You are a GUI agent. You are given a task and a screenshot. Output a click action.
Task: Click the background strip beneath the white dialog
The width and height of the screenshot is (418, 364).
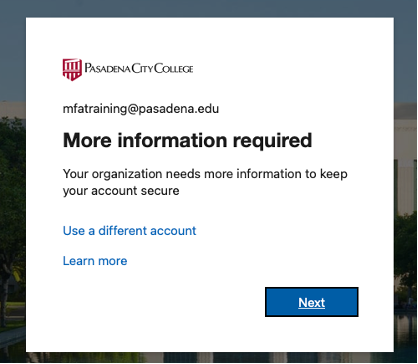click(x=209, y=357)
